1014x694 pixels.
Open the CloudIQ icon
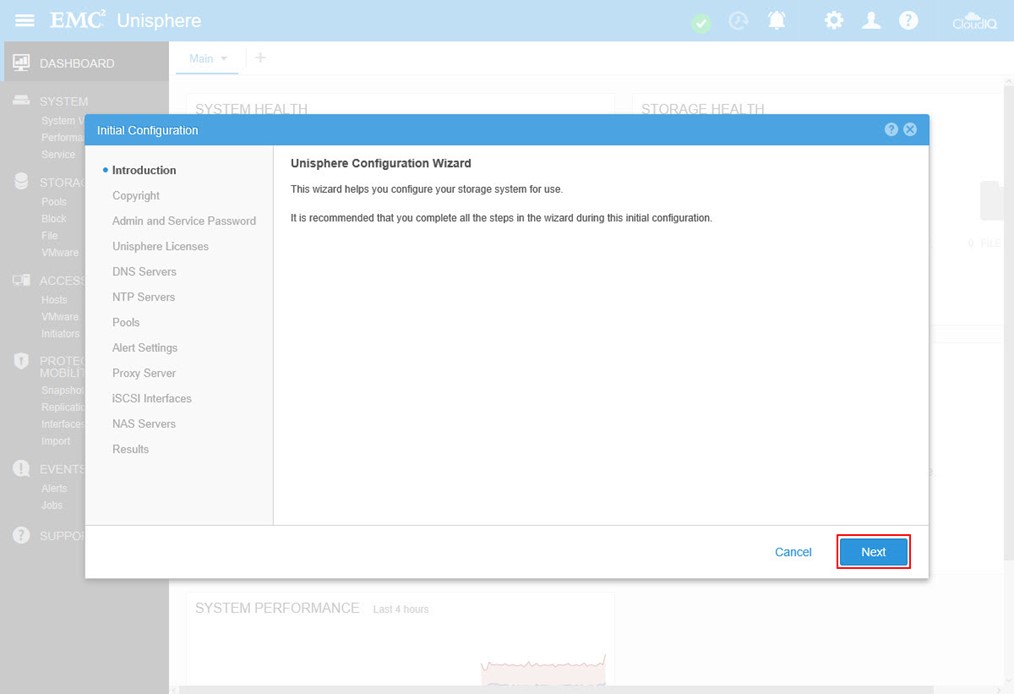pos(975,21)
